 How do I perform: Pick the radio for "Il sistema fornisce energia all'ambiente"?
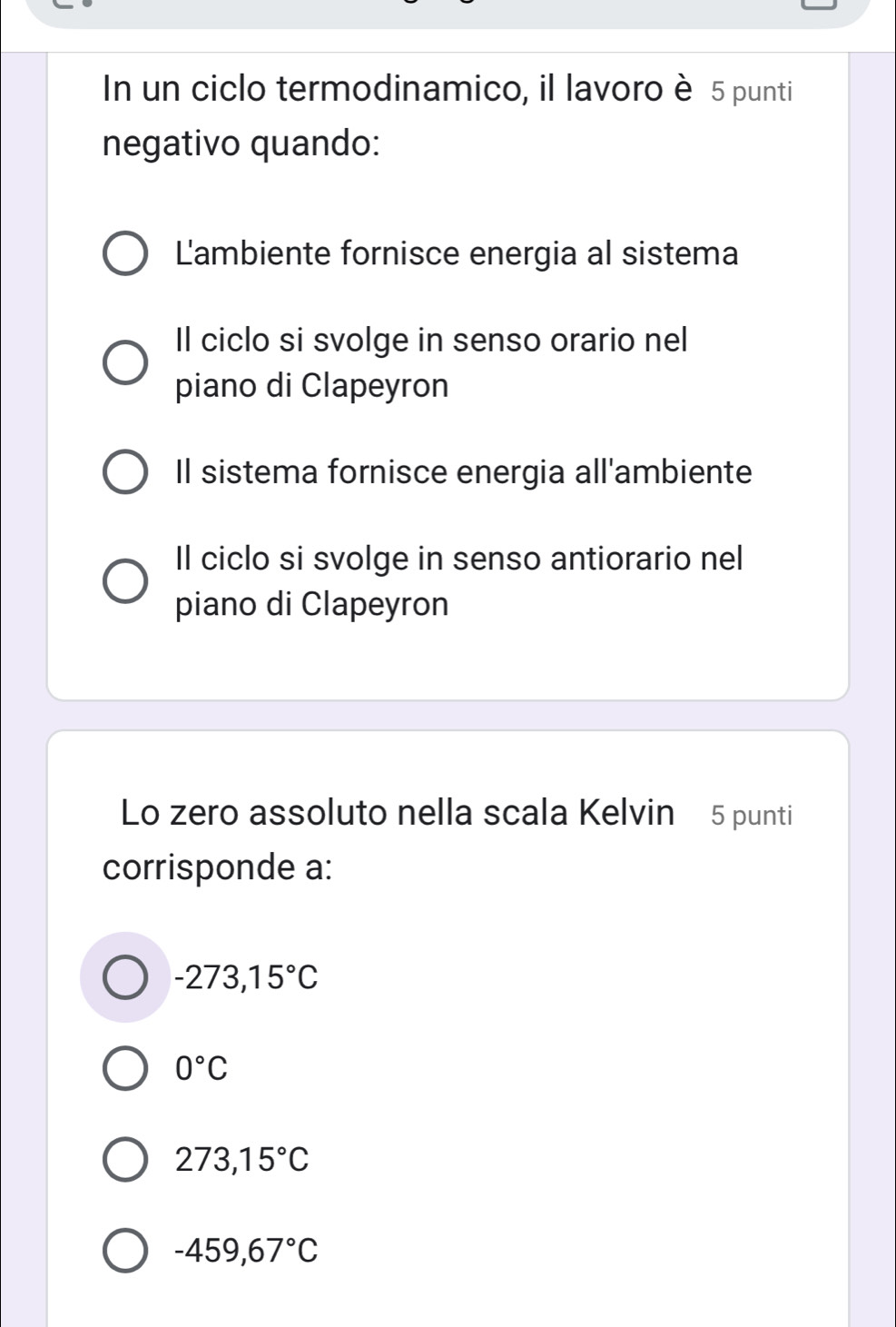pyautogui.click(x=124, y=473)
